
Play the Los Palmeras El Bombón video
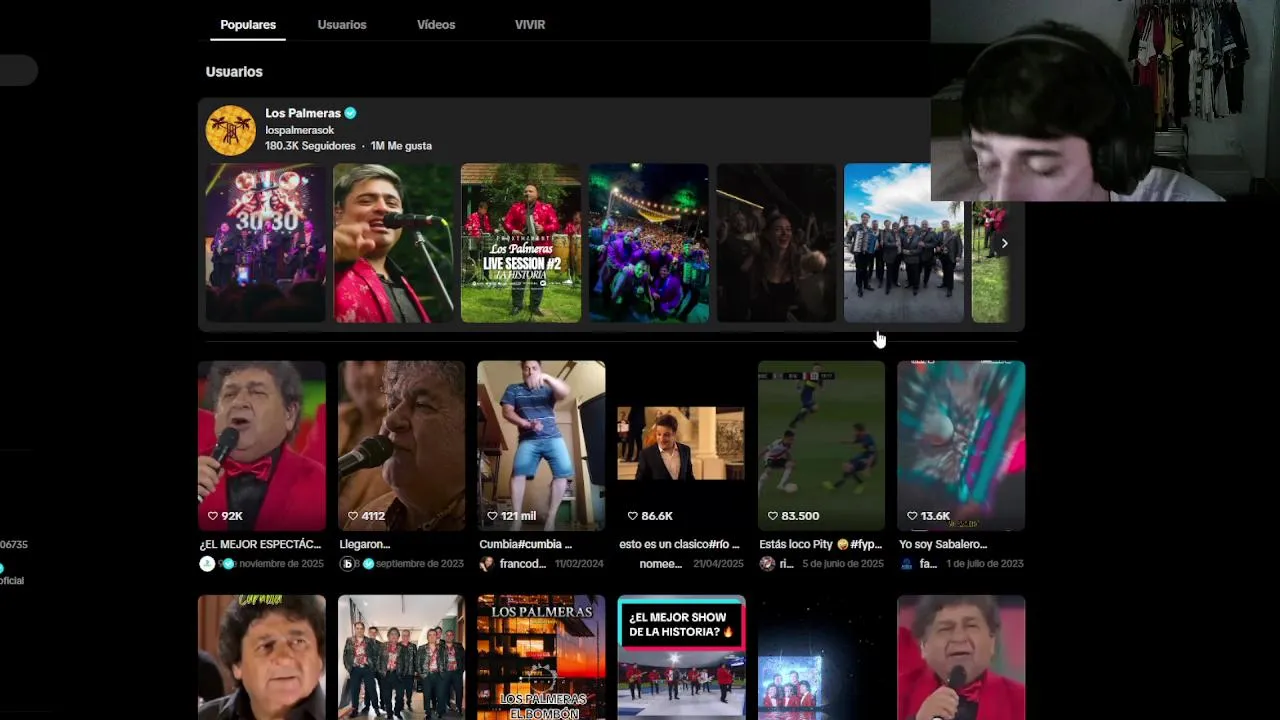click(x=541, y=657)
